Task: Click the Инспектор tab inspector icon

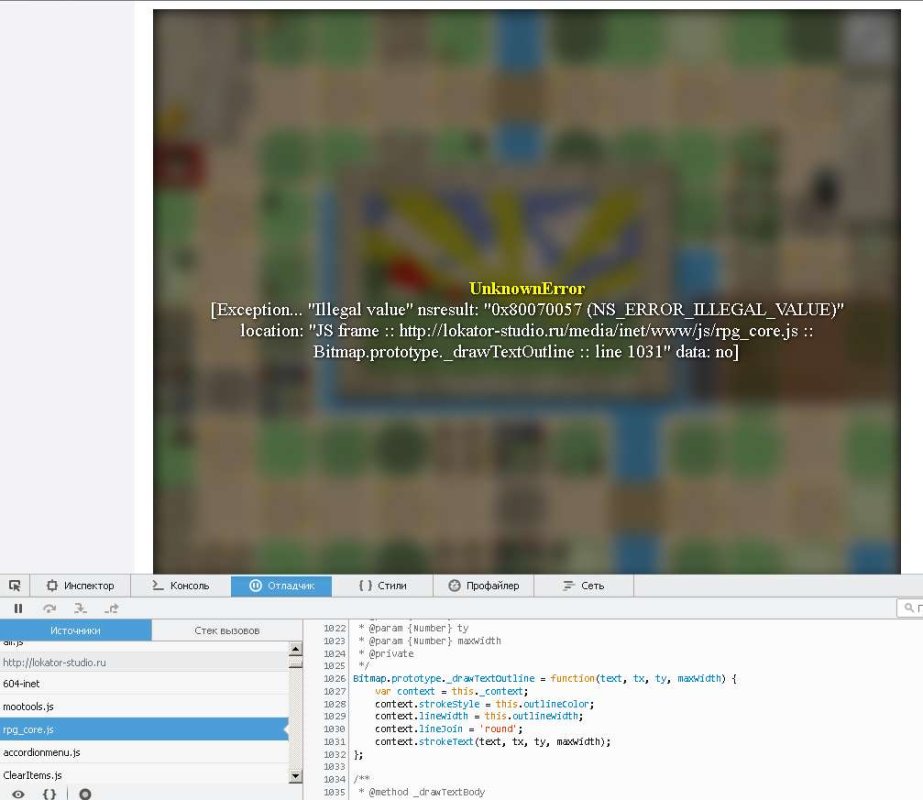Action: pyautogui.click(x=52, y=586)
